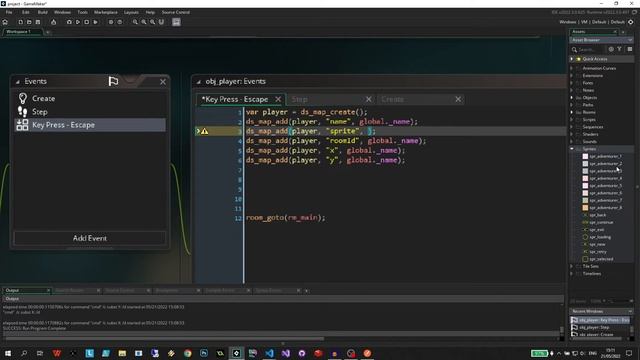Click the Open Project toolbar icon
640x360 pixels.
(x=29, y=22)
